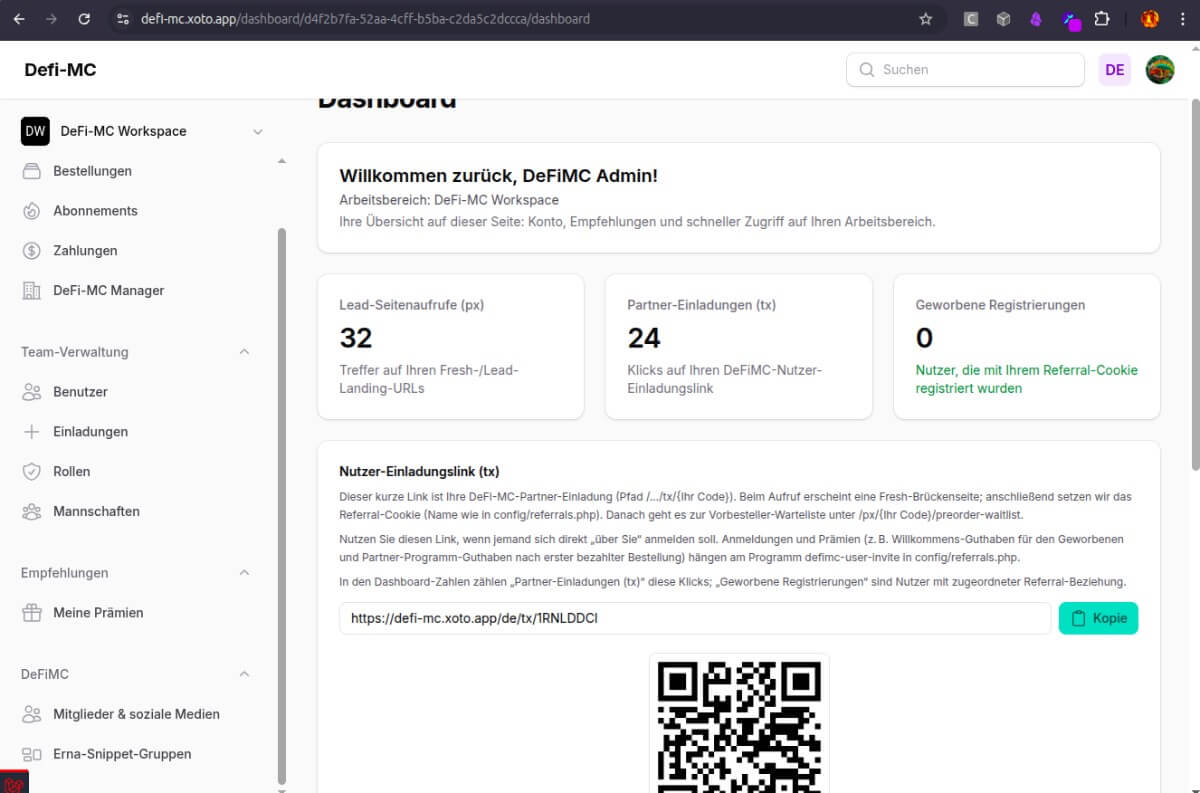Screen dimensions: 1200x793
Task: Go back with browser back arrow
Action: 19,19
